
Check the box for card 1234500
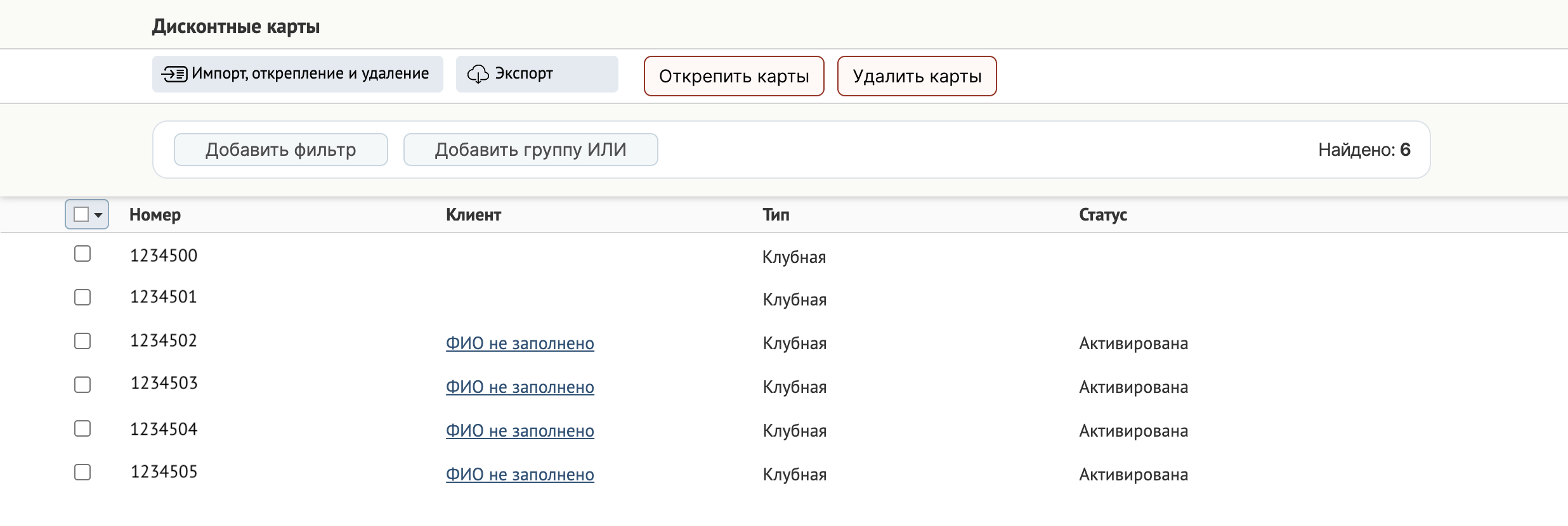82,254
